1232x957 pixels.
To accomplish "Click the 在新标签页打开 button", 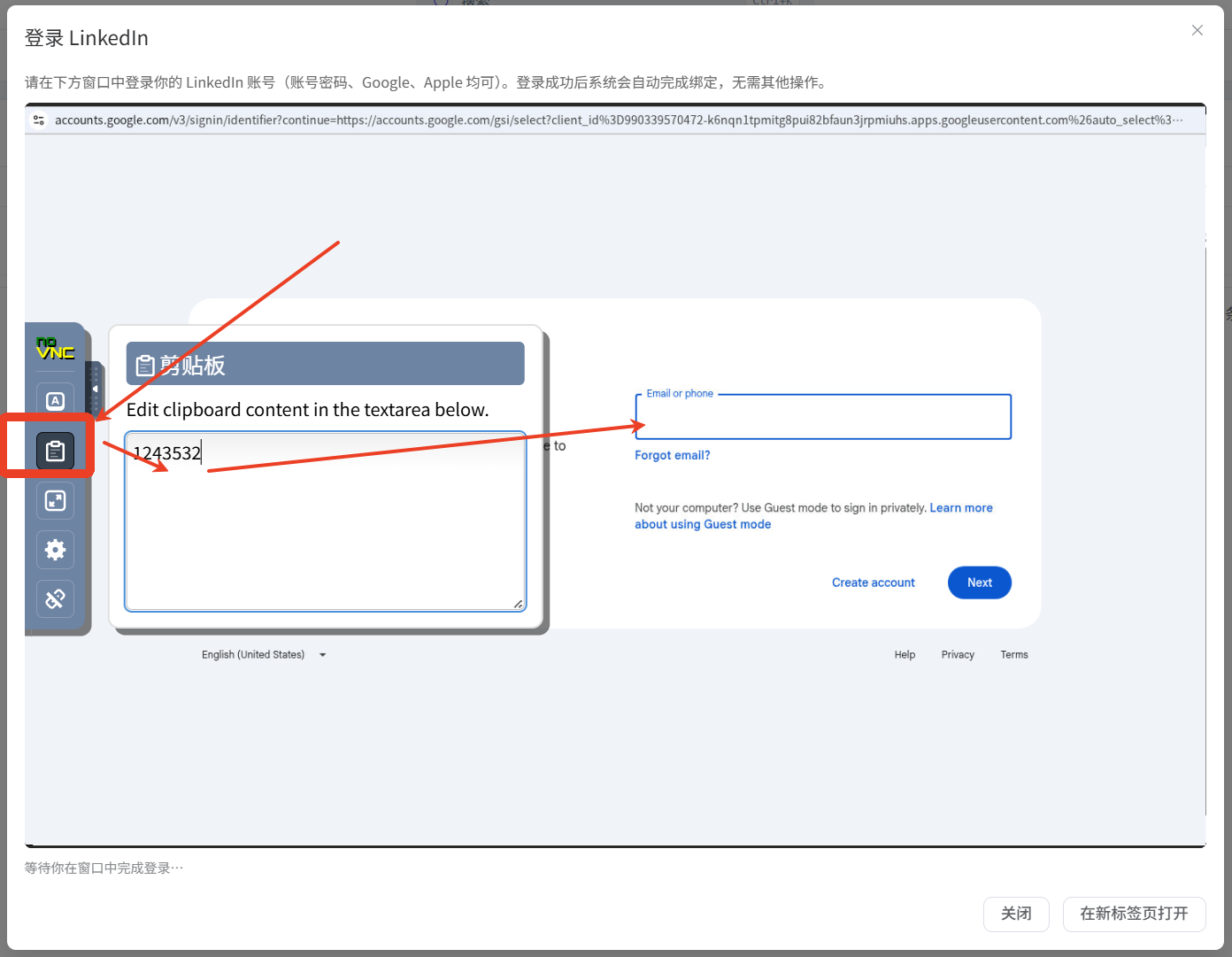I will pyautogui.click(x=1134, y=915).
